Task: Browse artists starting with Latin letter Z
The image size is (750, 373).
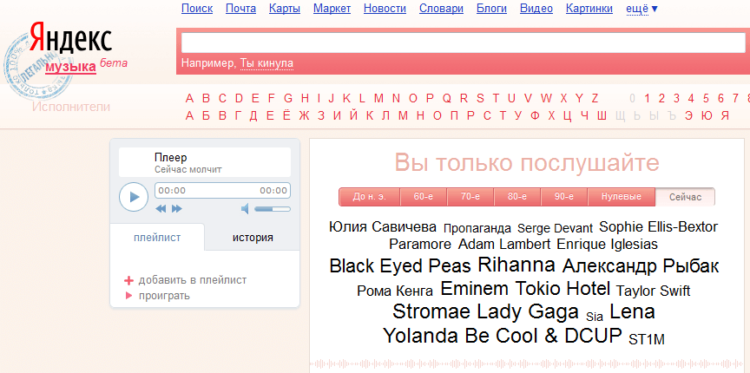Action: pos(595,99)
